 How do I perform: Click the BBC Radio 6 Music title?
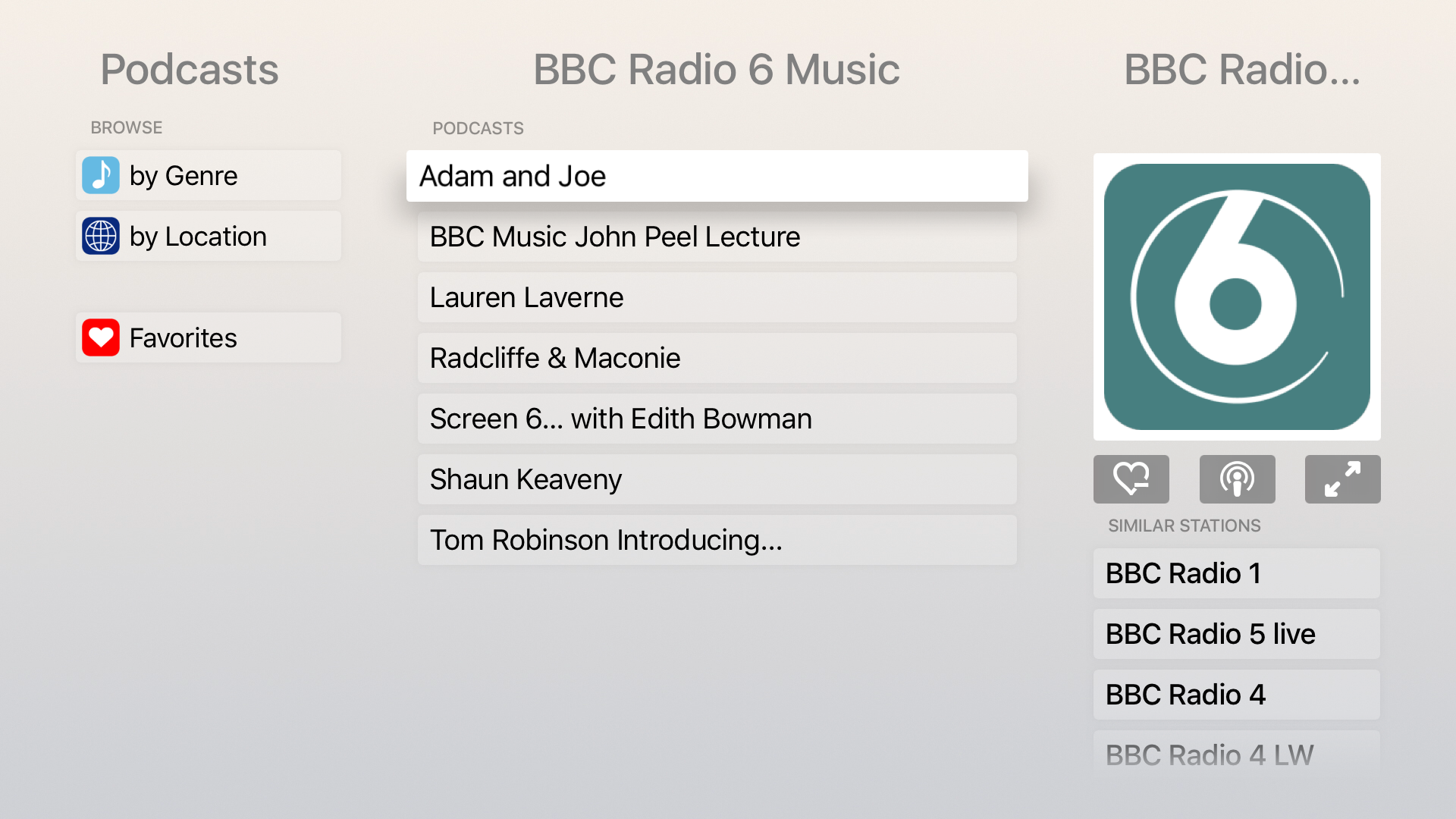pyautogui.click(x=717, y=70)
